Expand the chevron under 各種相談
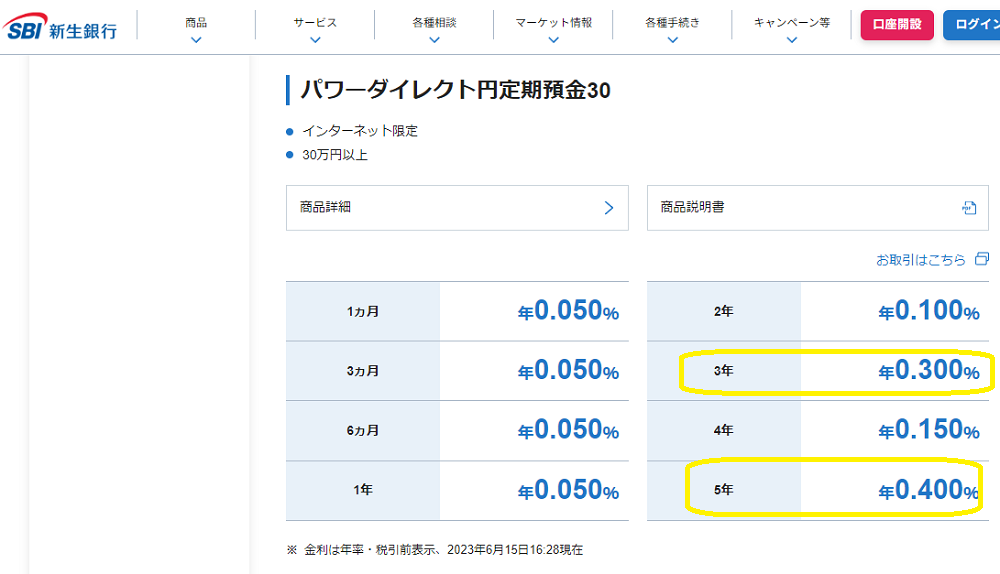The width and height of the screenshot is (1000, 574). pos(434,40)
